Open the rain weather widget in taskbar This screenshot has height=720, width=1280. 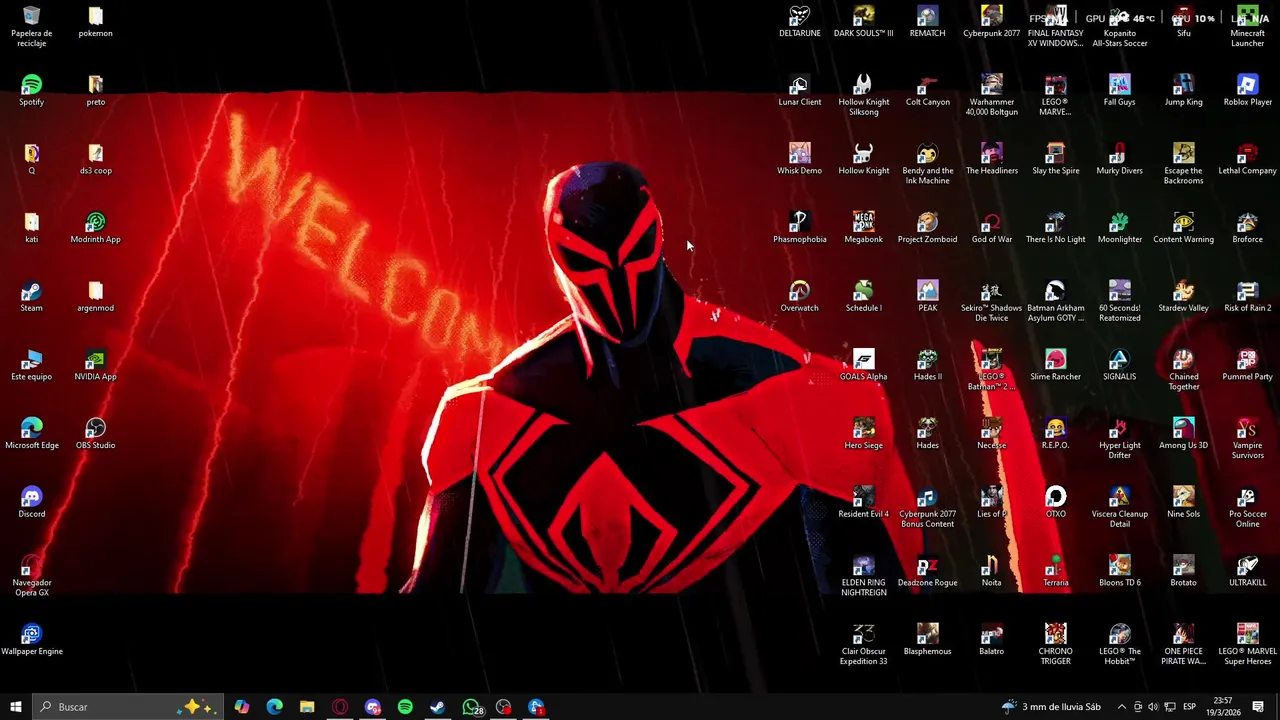(1051, 707)
